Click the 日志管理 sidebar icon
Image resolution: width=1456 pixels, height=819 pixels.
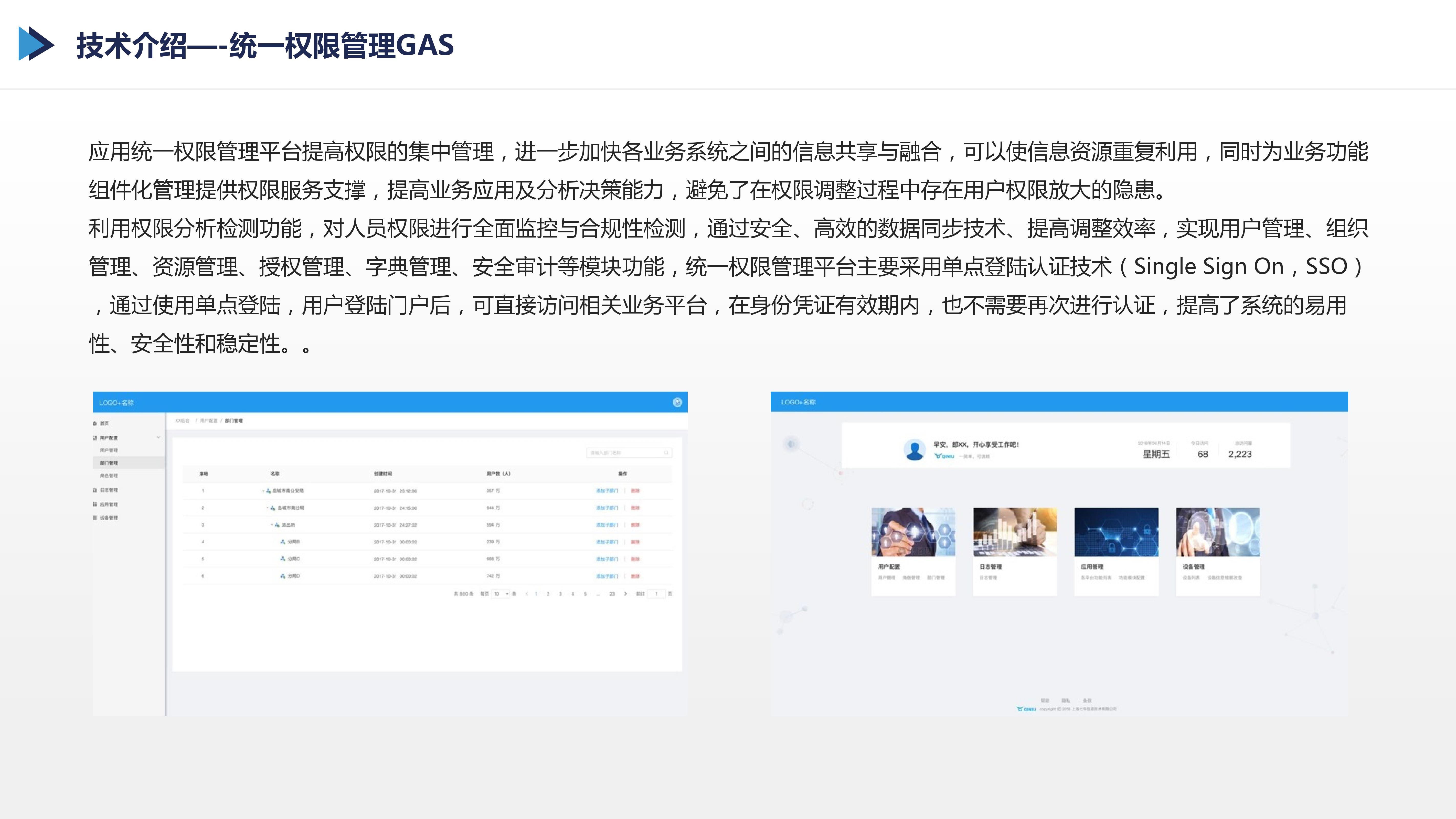[x=95, y=491]
